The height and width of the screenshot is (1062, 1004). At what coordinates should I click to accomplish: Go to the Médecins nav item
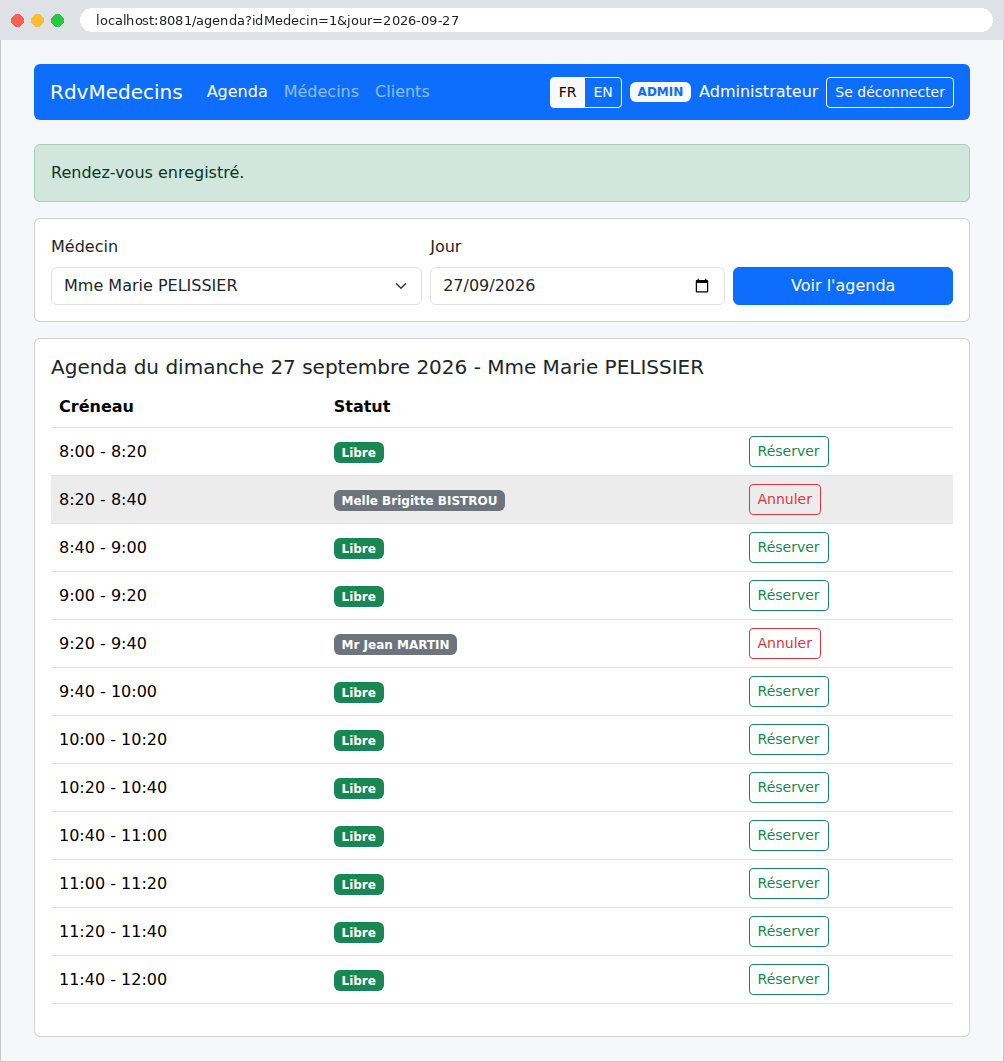pyautogui.click(x=321, y=91)
